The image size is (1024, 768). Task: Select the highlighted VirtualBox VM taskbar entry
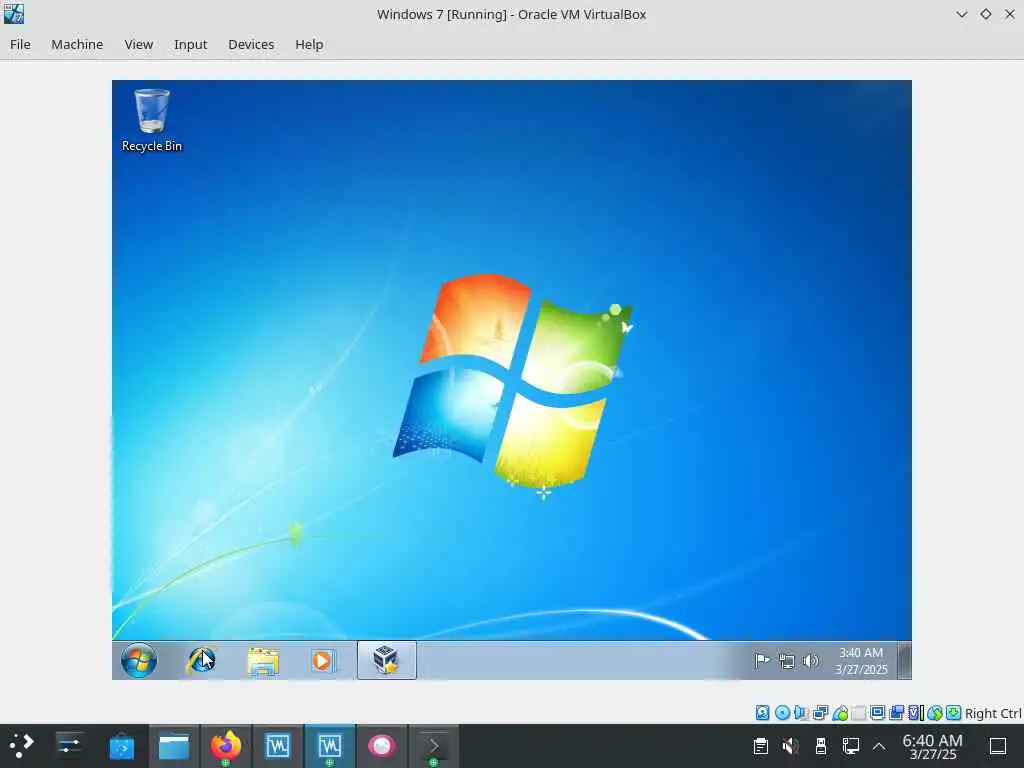click(x=330, y=746)
